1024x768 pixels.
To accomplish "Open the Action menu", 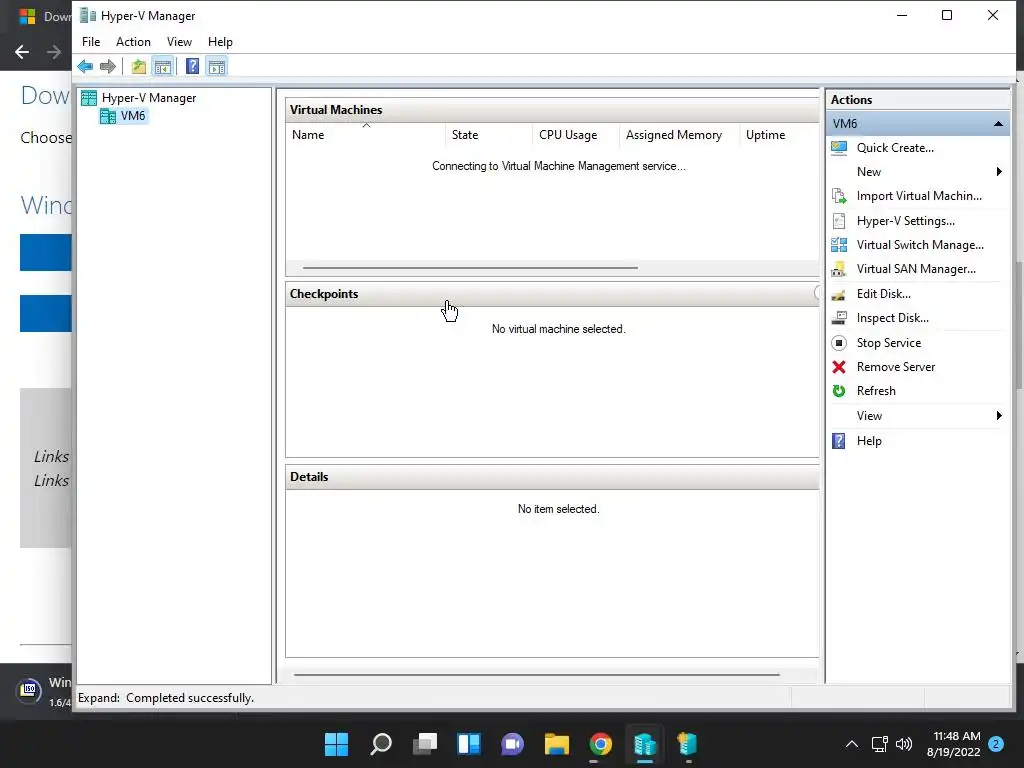I will [x=133, y=42].
